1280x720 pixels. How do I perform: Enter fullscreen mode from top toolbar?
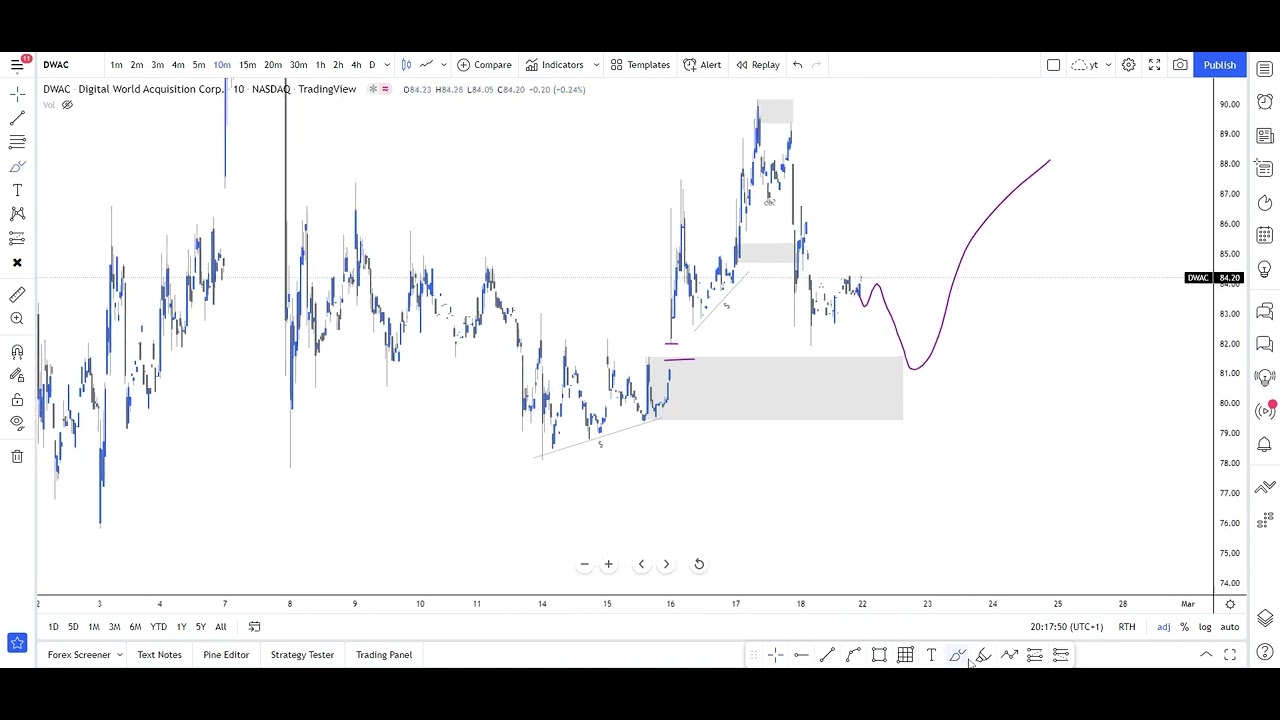point(1154,65)
